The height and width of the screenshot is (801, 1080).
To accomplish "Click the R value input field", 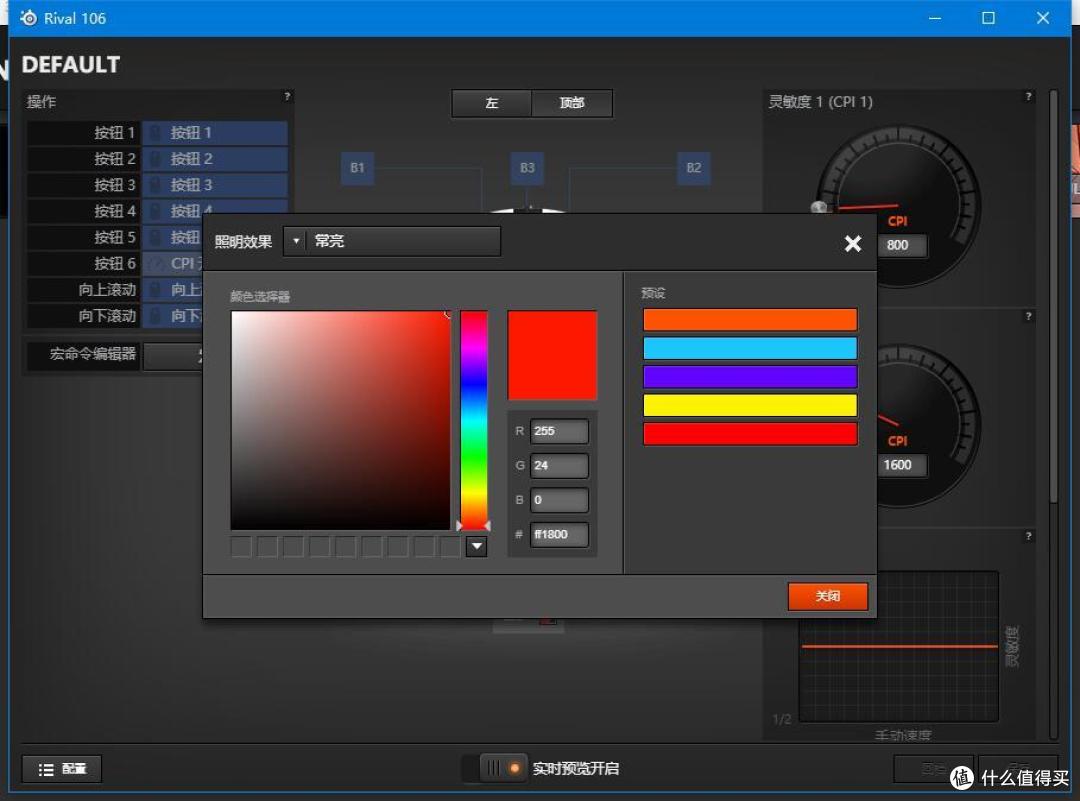I will (x=559, y=431).
